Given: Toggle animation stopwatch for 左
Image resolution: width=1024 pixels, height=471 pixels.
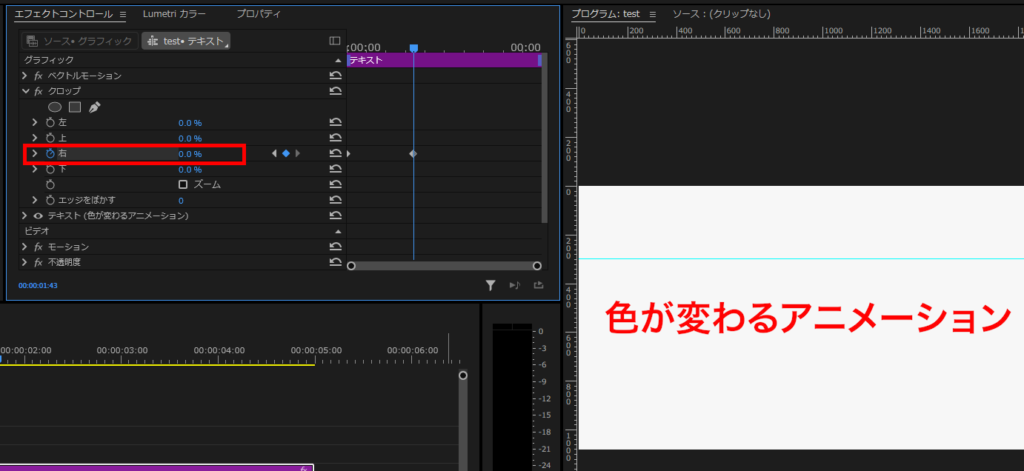Looking at the screenshot, I should [x=49, y=123].
